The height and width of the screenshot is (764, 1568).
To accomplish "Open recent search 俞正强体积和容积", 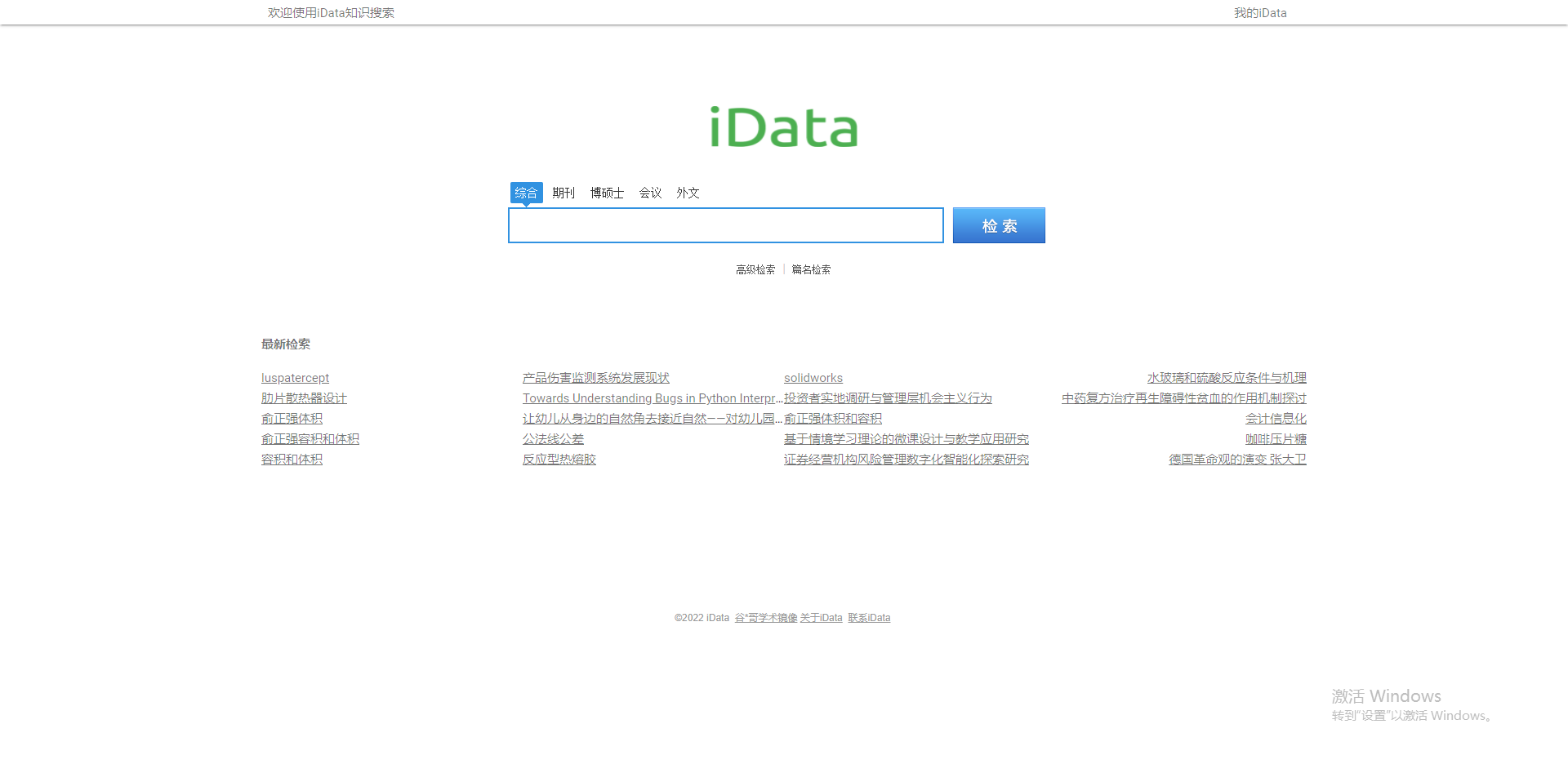I will [x=833, y=419].
